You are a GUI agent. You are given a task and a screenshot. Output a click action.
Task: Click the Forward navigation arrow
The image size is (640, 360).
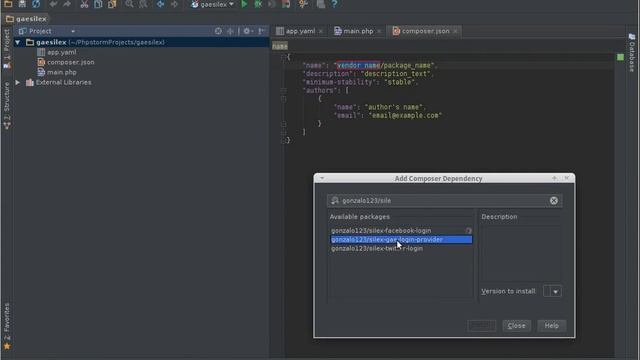174,4
